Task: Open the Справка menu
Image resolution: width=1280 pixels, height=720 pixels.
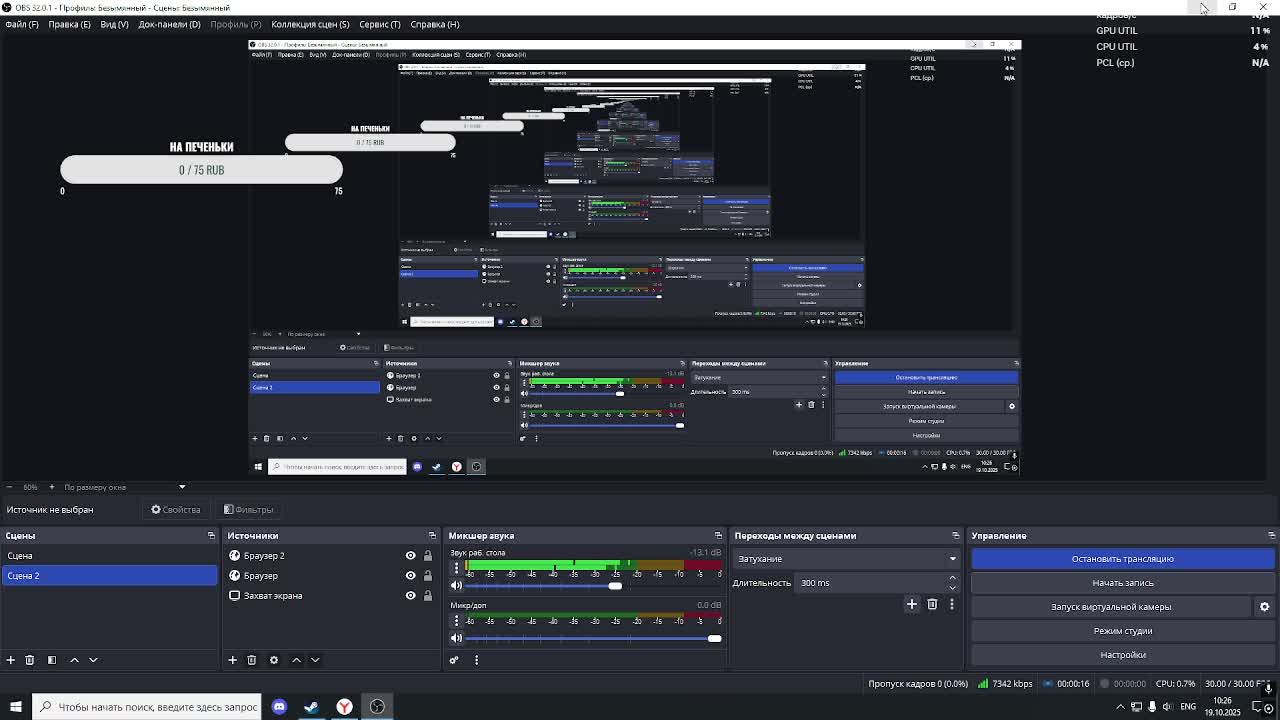Action: coord(434,24)
